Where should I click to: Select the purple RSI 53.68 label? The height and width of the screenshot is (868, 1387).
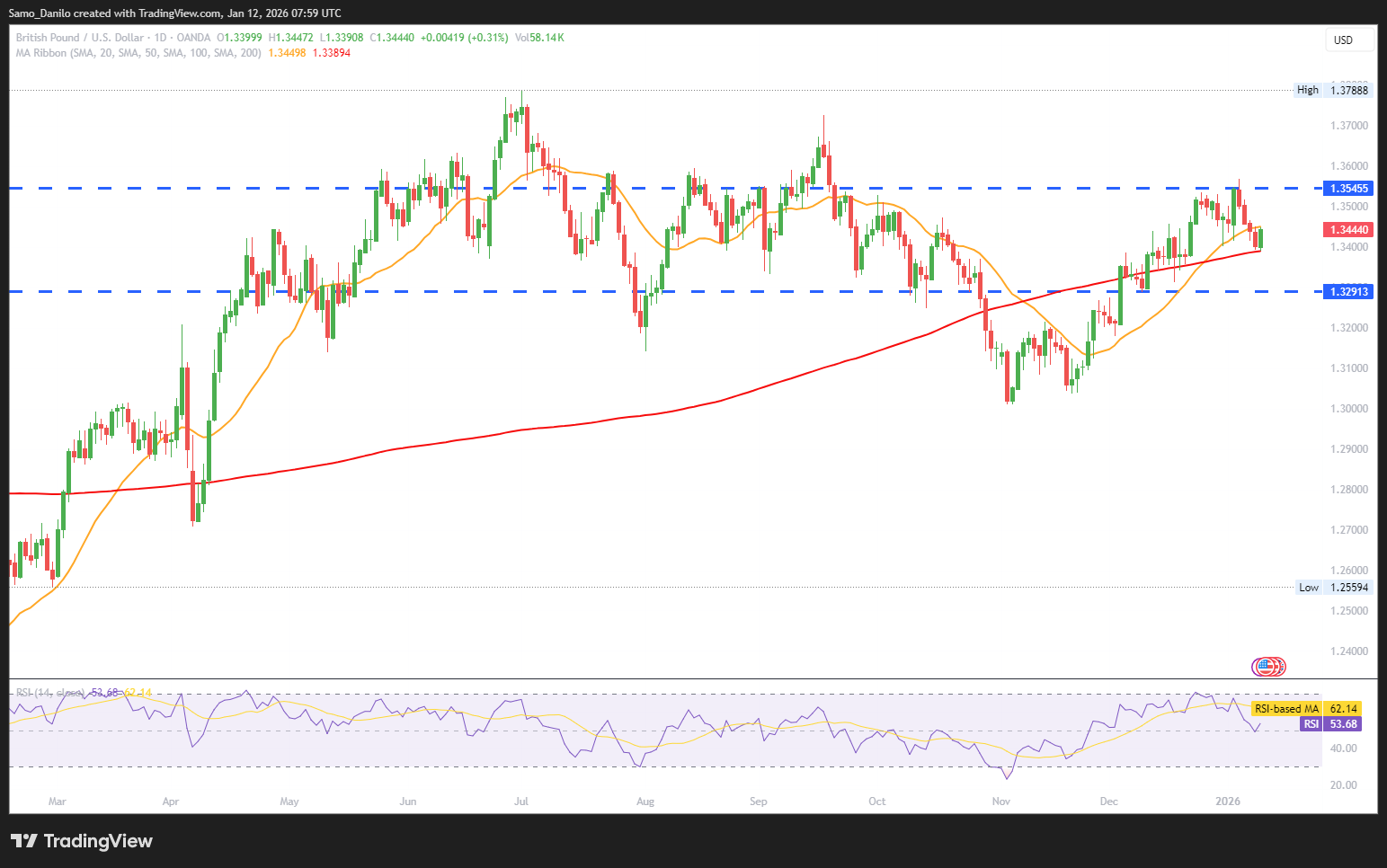pyautogui.click(x=1329, y=724)
